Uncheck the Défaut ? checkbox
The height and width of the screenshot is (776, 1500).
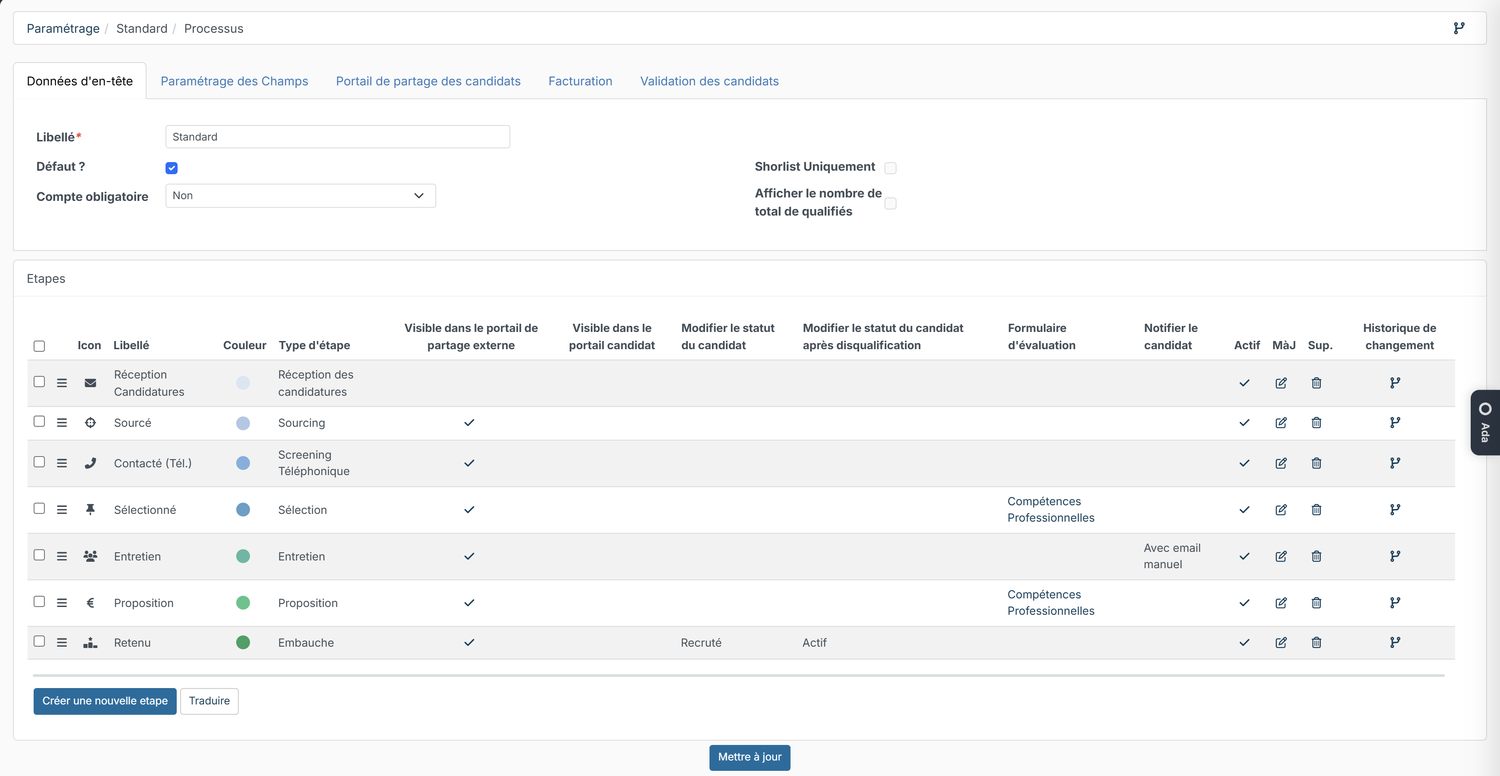(172, 168)
